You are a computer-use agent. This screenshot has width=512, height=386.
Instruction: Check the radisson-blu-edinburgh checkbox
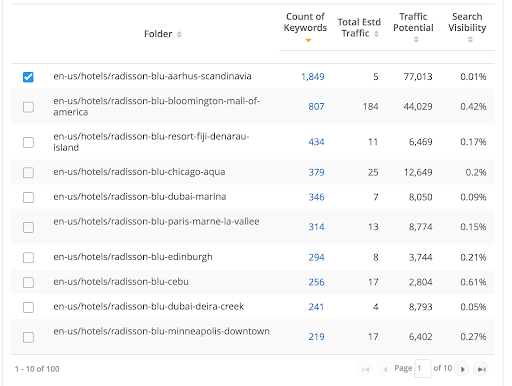(x=28, y=257)
